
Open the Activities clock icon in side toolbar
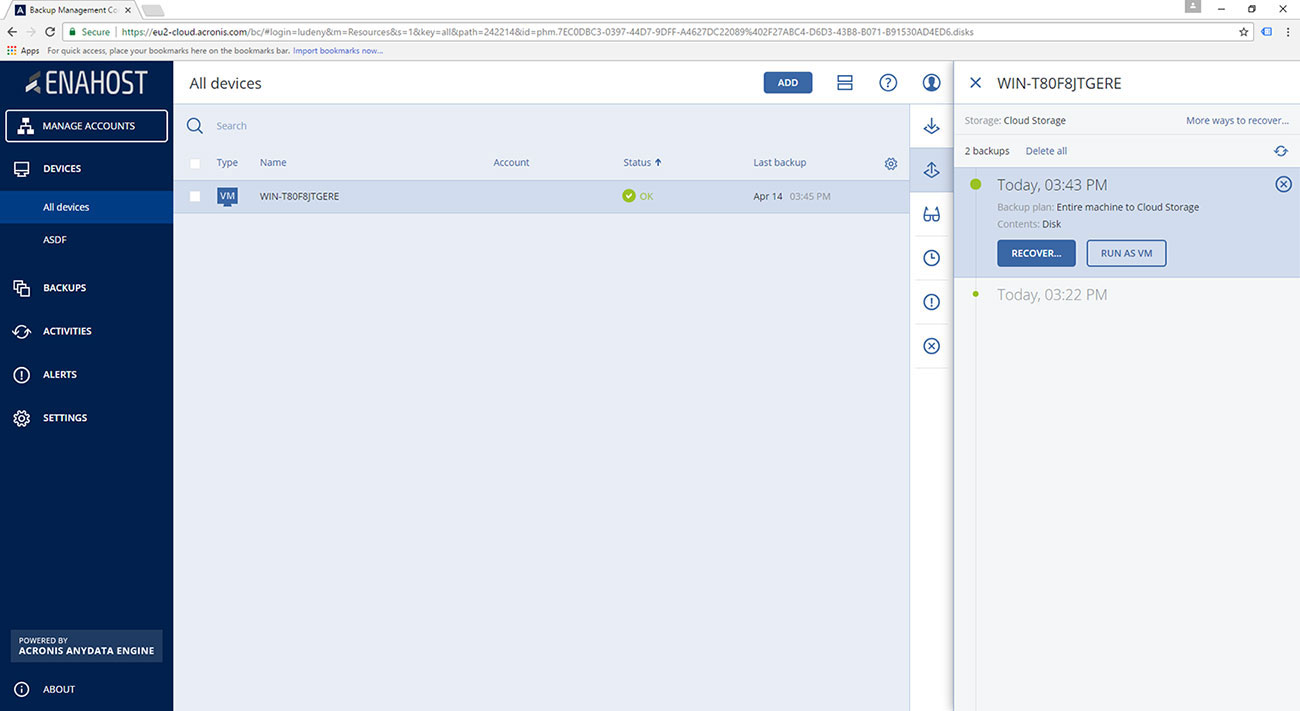(x=931, y=258)
